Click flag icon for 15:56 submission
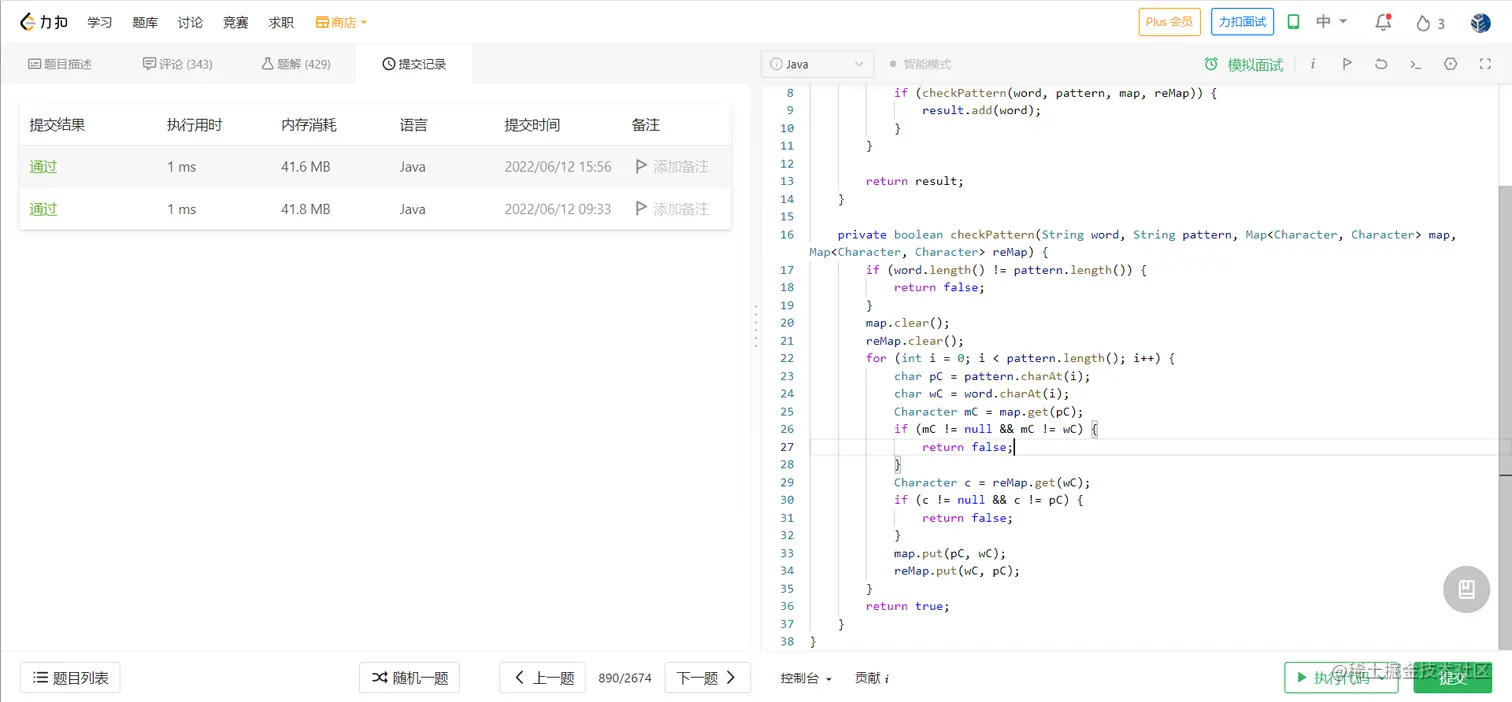 [x=641, y=167]
